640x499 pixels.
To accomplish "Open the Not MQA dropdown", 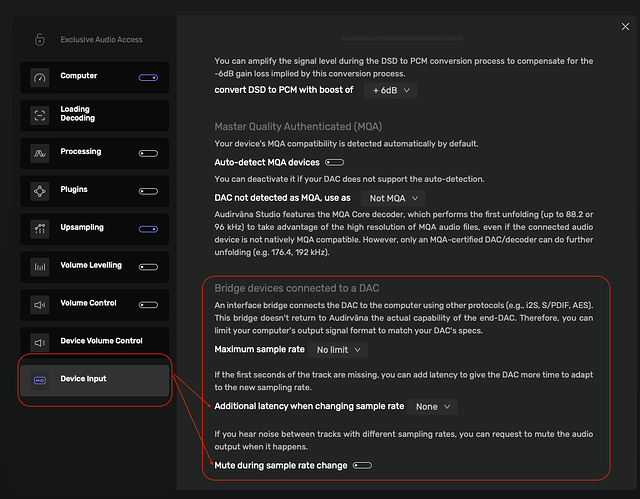I will tap(393, 198).
